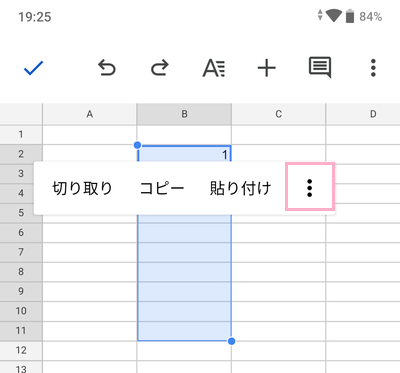This screenshot has width=400, height=373.
Task: Select column C header
Action: click(x=278, y=114)
